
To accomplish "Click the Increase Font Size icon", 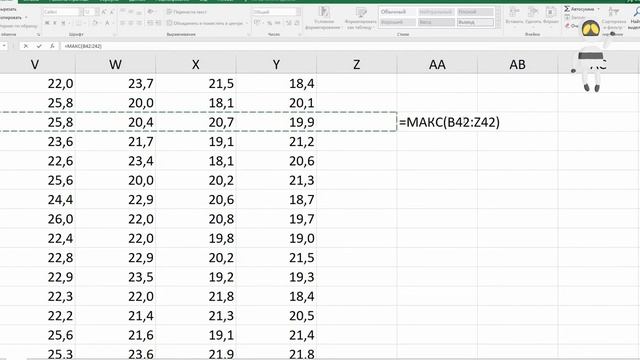I will (104, 12).
